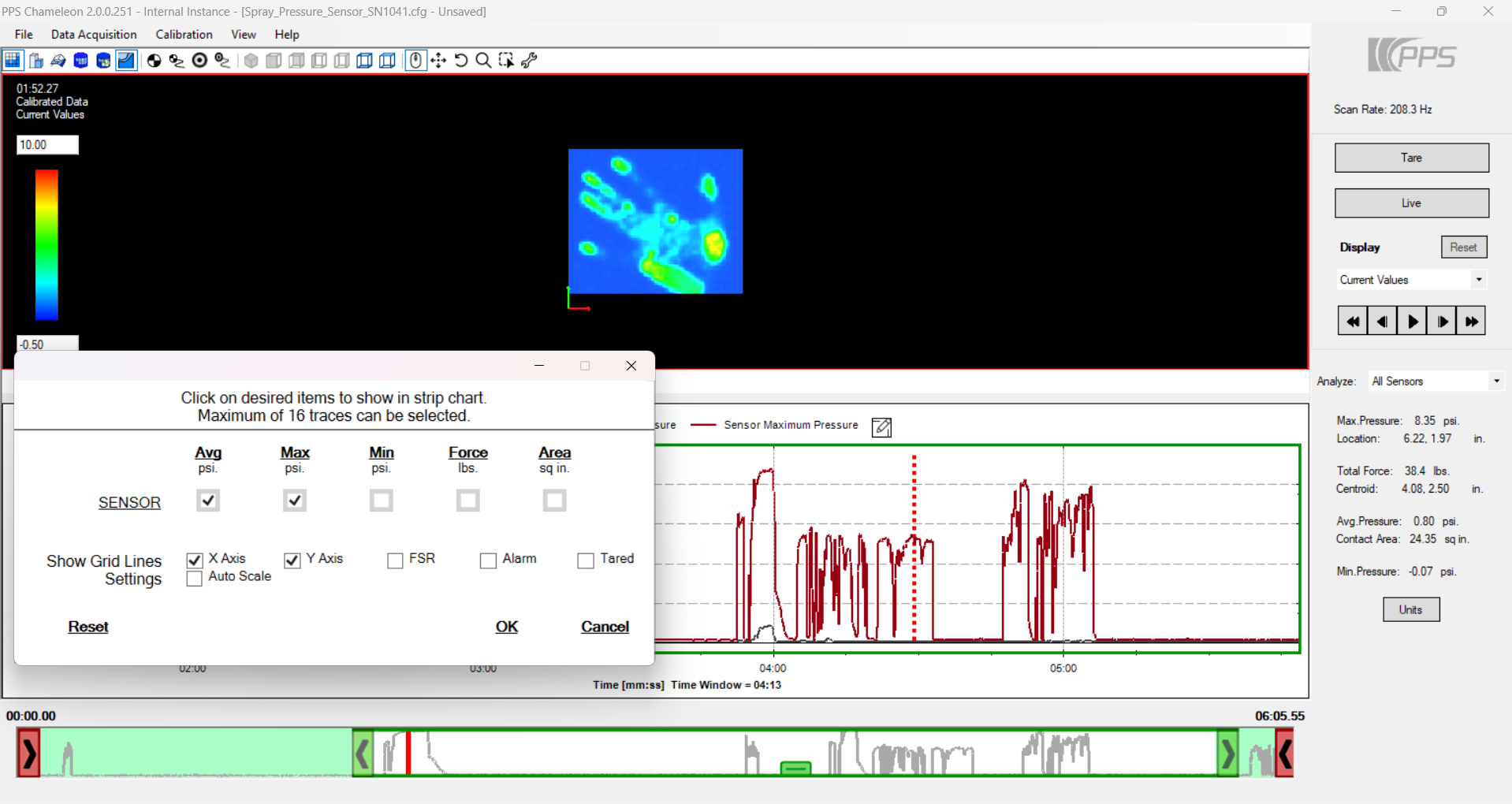Enable the FSR checkbox
Viewport: 1512px width, 804px height.
pyautogui.click(x=395, y=560)
